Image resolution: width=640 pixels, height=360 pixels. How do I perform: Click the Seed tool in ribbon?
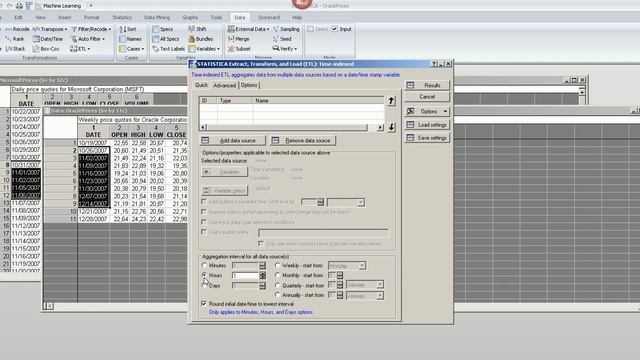(282, 39)
